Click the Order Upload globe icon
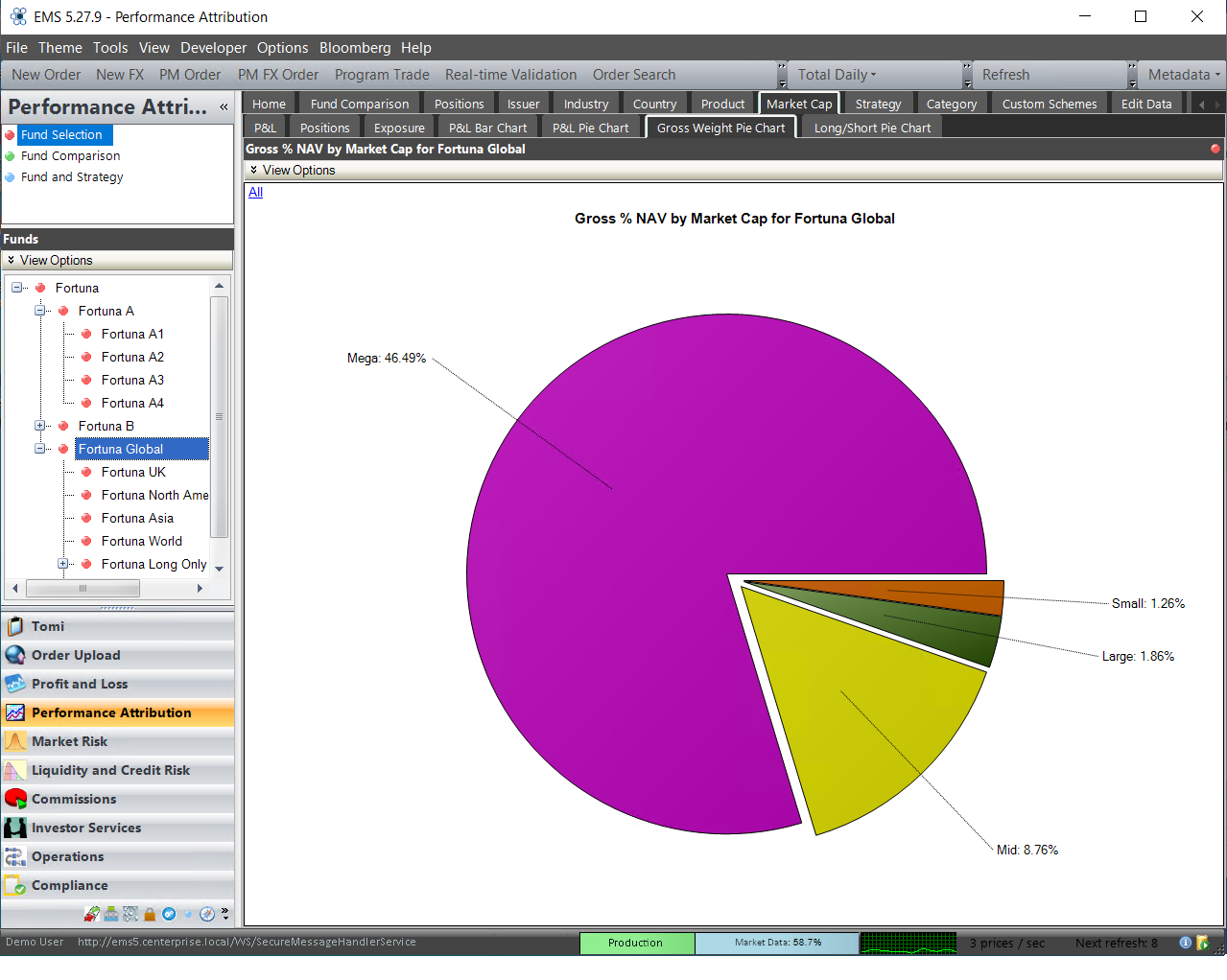The height and width of the screenshot is (980, 1227). [x=15, y=655]
